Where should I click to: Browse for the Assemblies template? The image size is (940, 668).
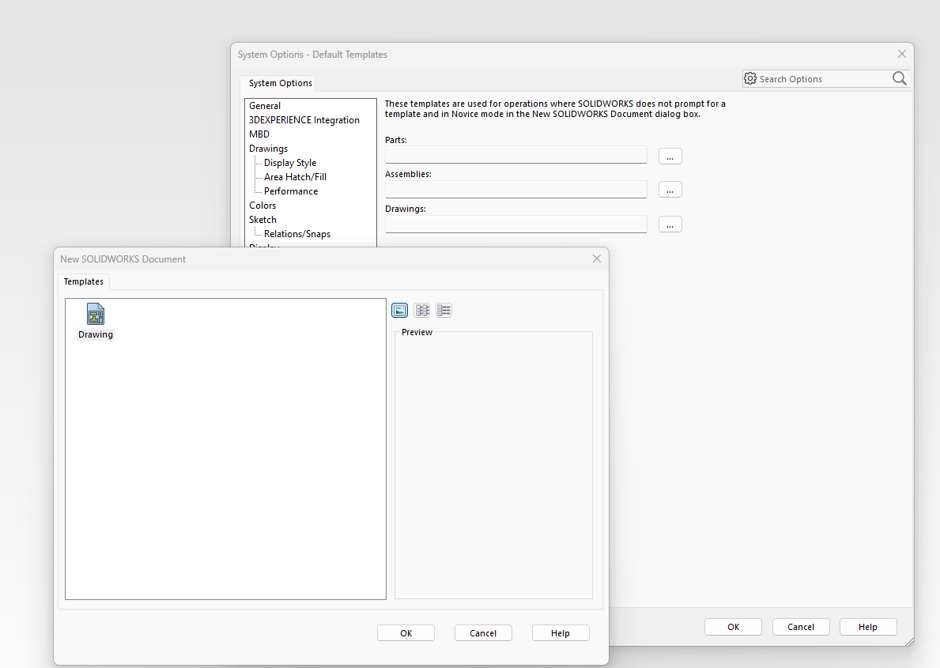coord(670,190)
